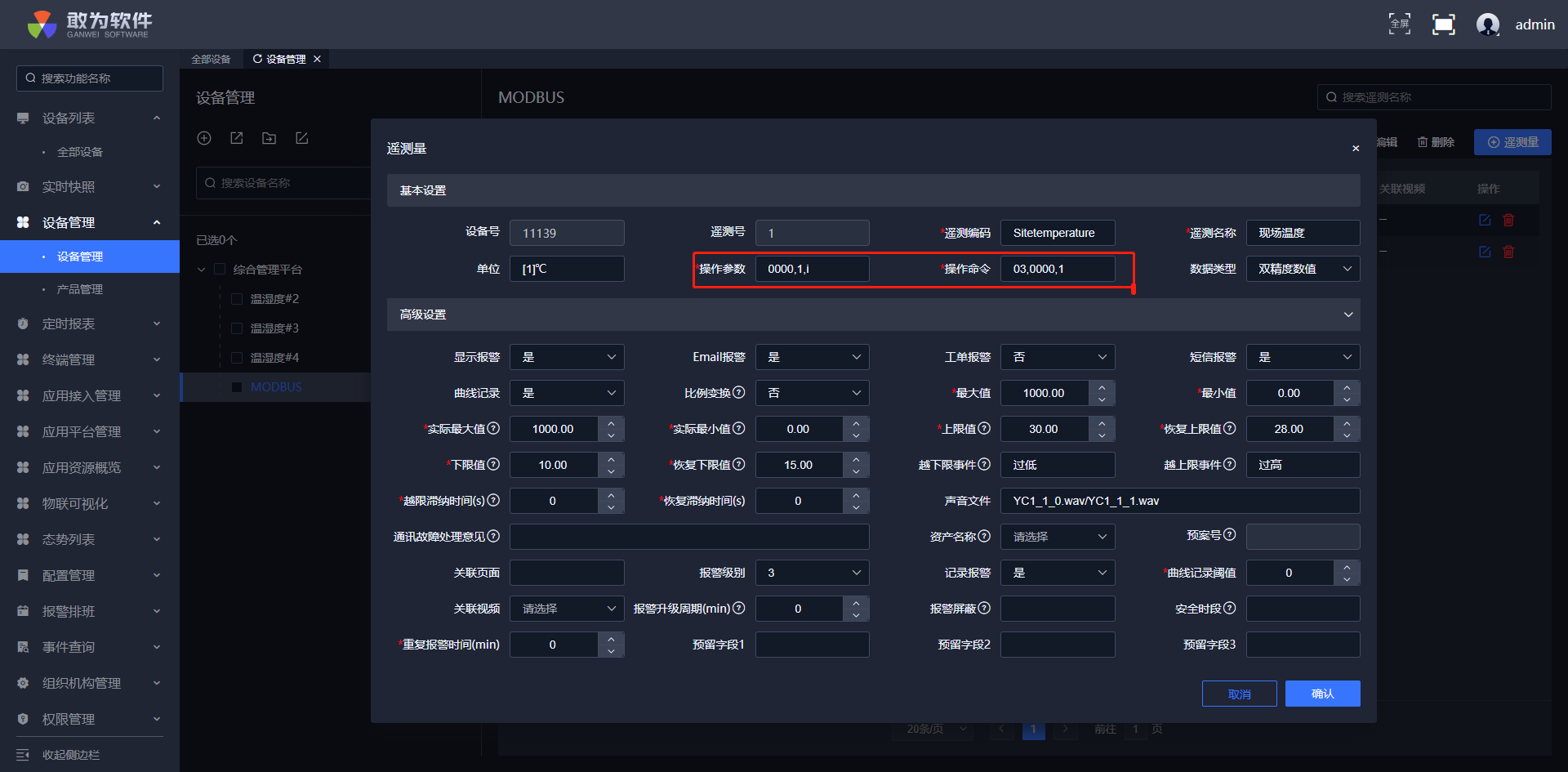Open 产品管理 in the sidebar
Image resolution: width=1568 pixels, height=772 pixels.
[80, 289]
